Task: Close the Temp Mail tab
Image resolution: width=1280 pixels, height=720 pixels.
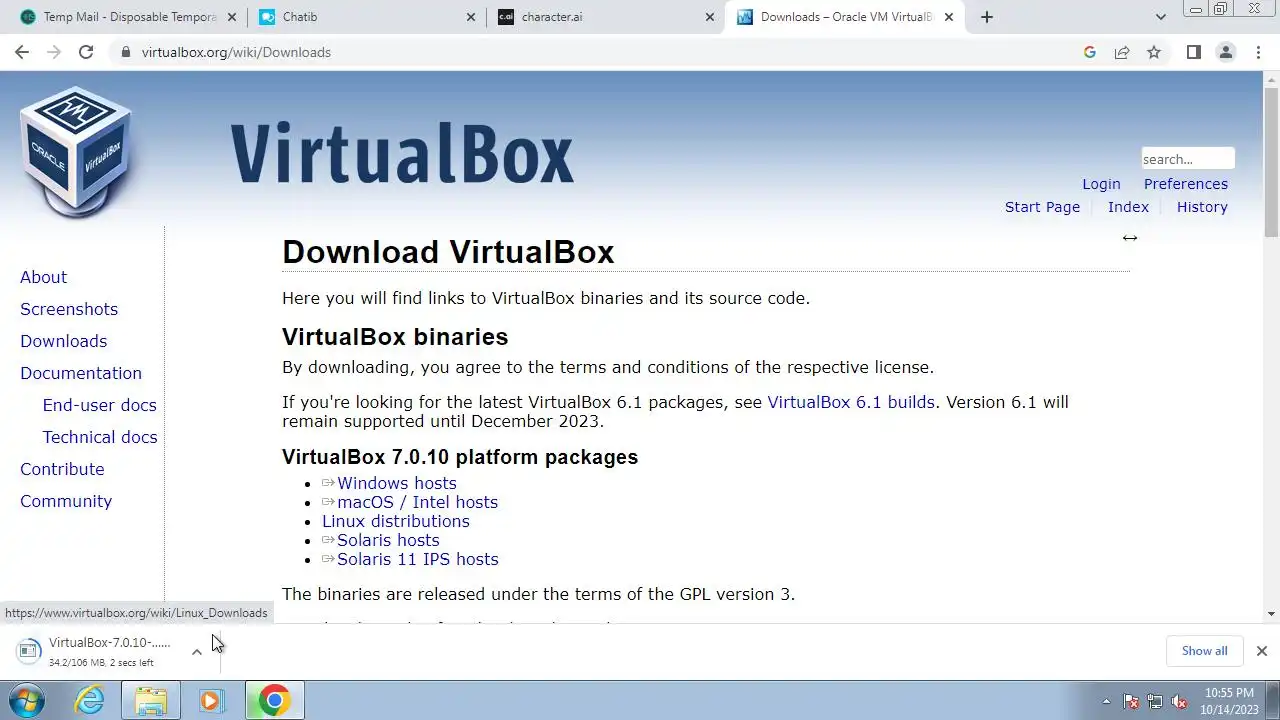Action: pyautogui.click(x=232, y=17)
